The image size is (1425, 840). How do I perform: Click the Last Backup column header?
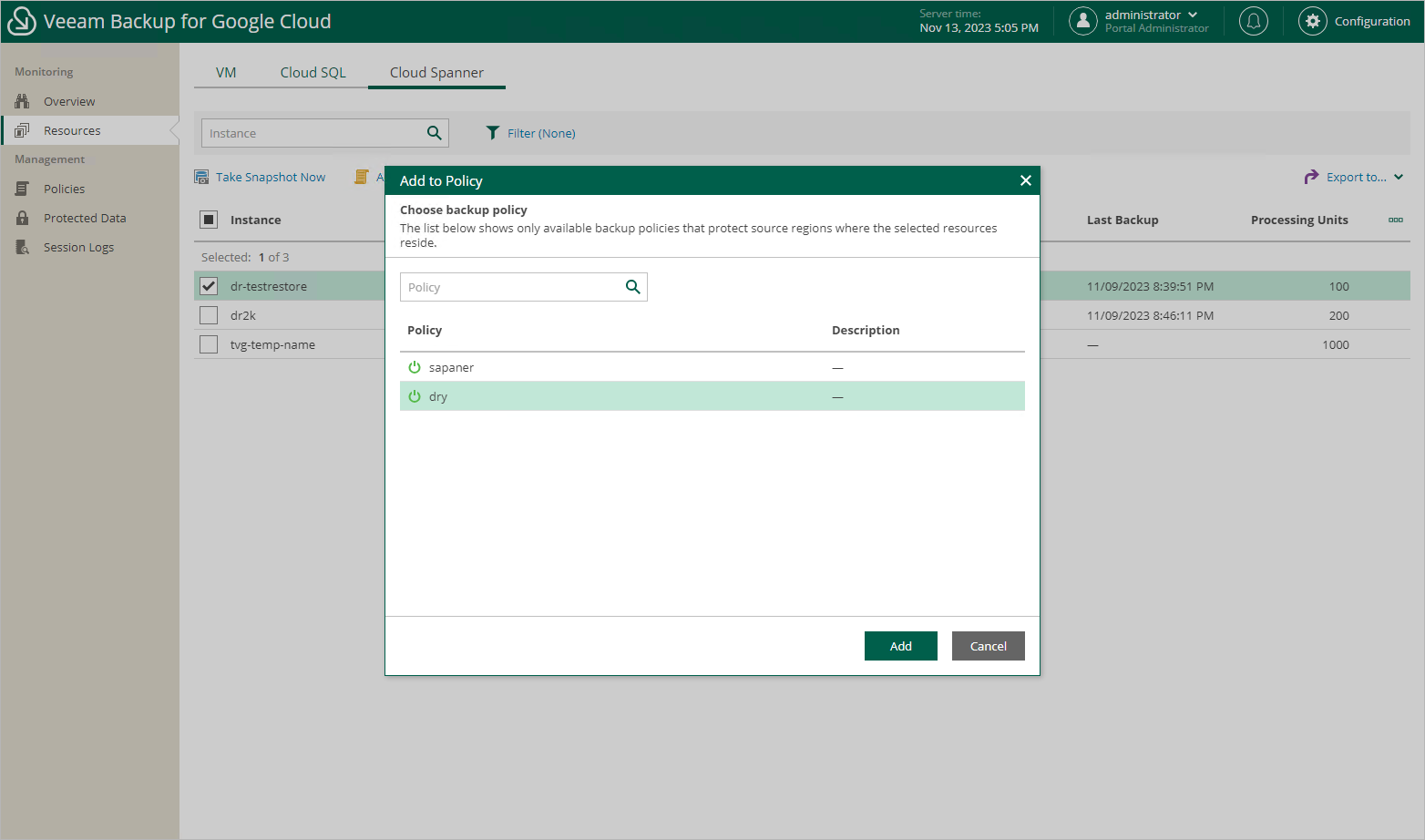[x=1123, y=220]
